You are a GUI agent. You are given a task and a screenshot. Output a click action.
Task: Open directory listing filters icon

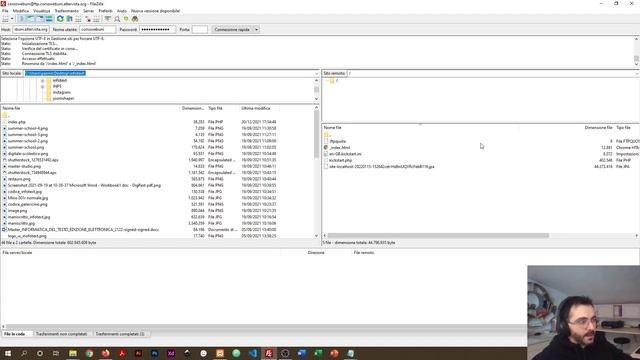click(108, 19)
